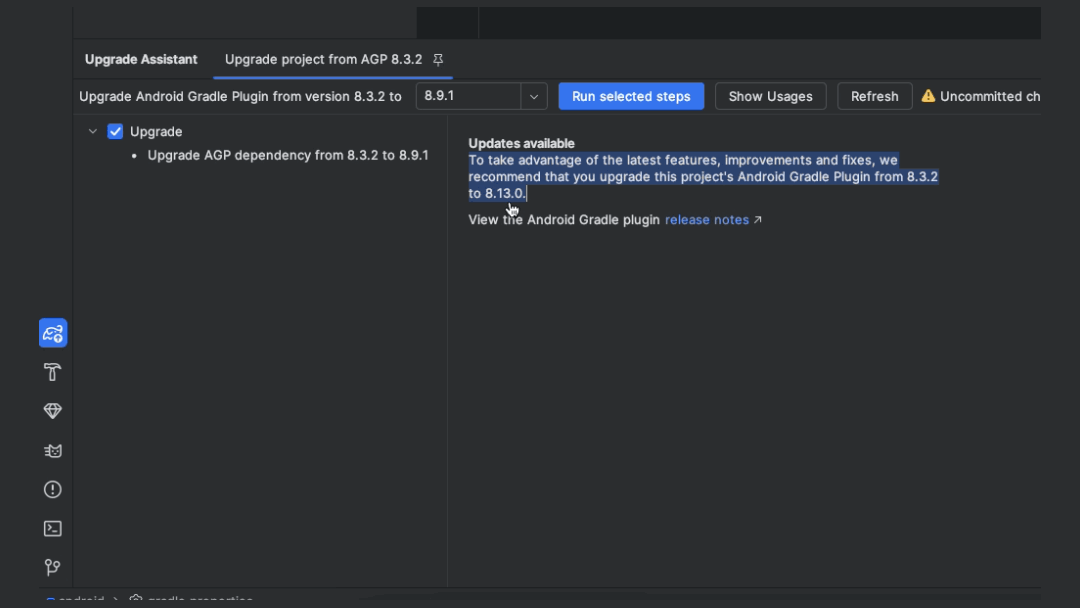
Task: Open the release notes link
Action: pyautogui.click(x=706, y=219)
